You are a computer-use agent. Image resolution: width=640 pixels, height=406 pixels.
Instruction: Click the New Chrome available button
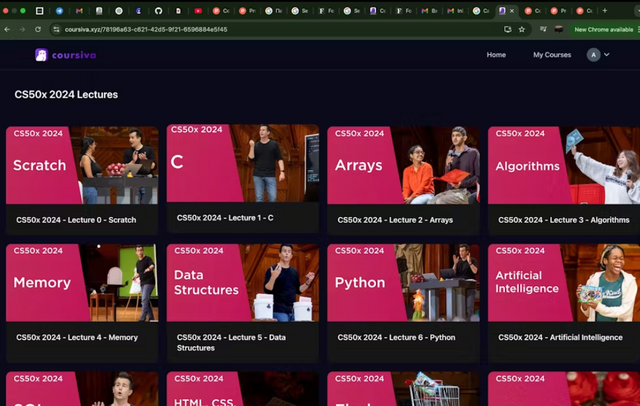pos(603,29)
